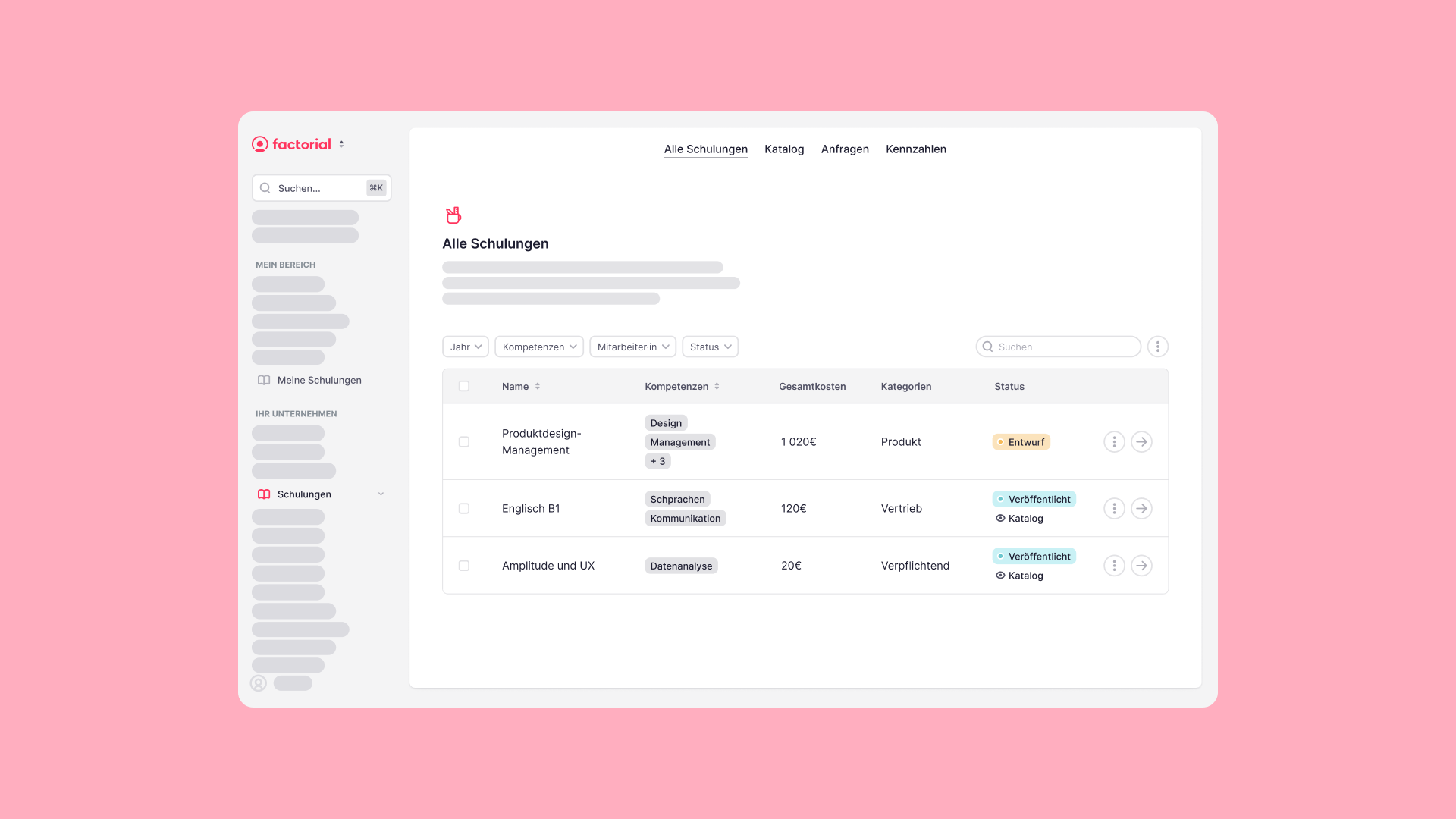1456x819 pixels.
Task: Click the factorial logo icon
Action: (x=260, y=144)
